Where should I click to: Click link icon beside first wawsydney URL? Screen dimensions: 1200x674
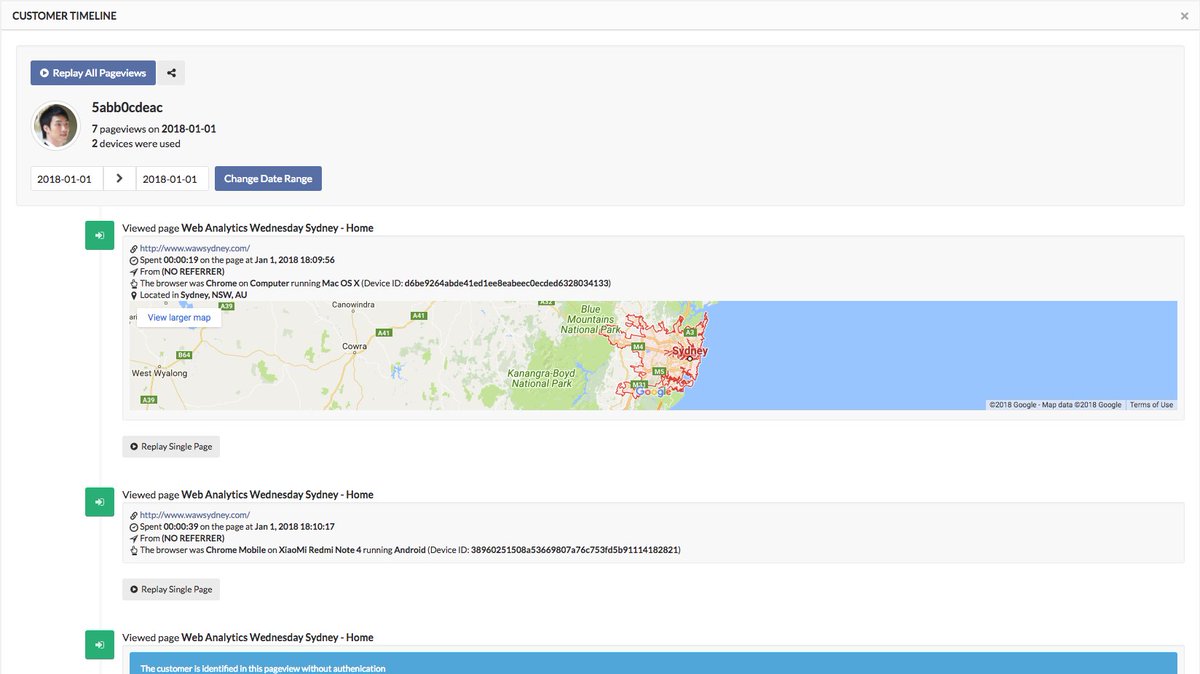click(134, 248)
